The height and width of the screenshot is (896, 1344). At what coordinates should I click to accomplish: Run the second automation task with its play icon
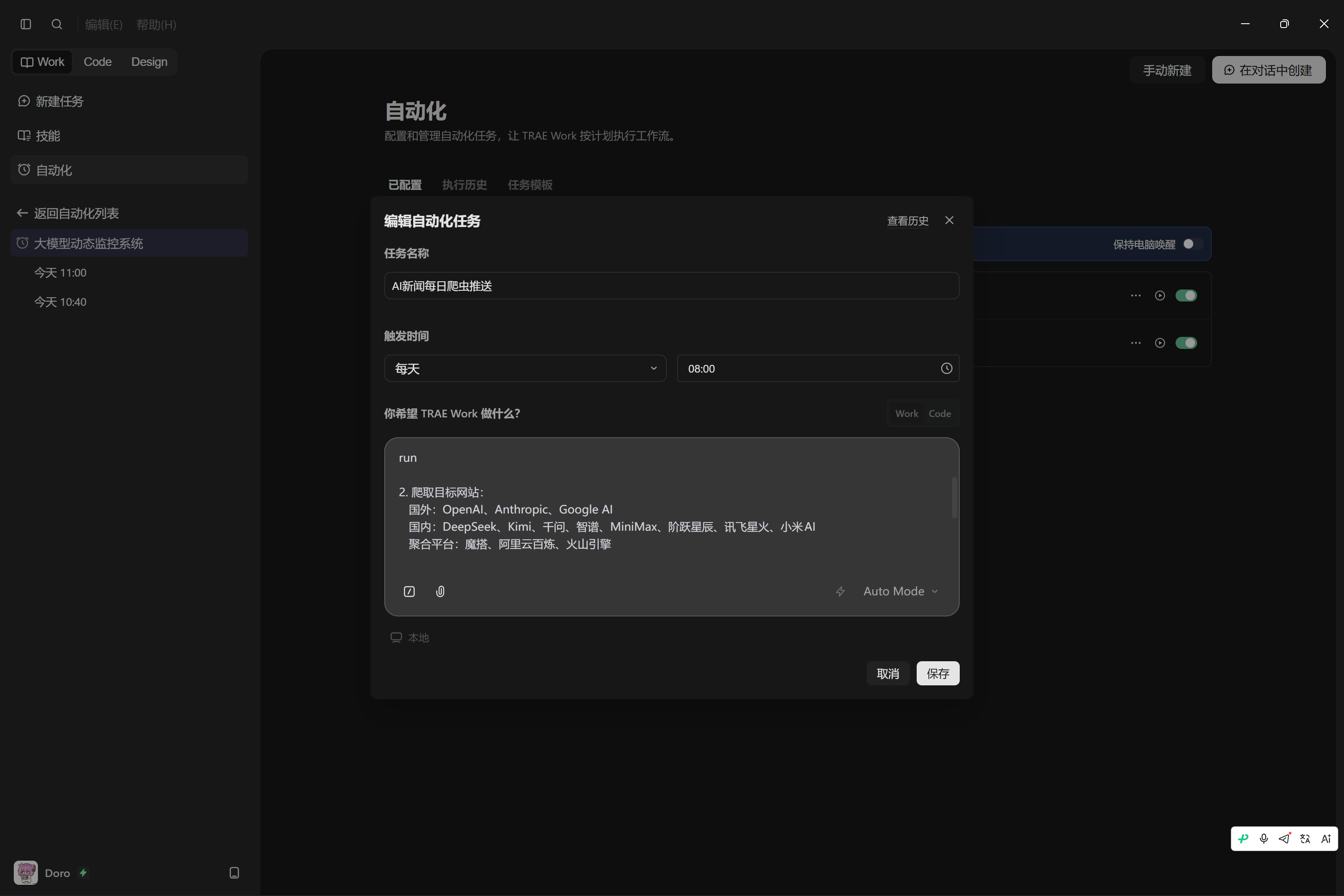[1160, 343]
